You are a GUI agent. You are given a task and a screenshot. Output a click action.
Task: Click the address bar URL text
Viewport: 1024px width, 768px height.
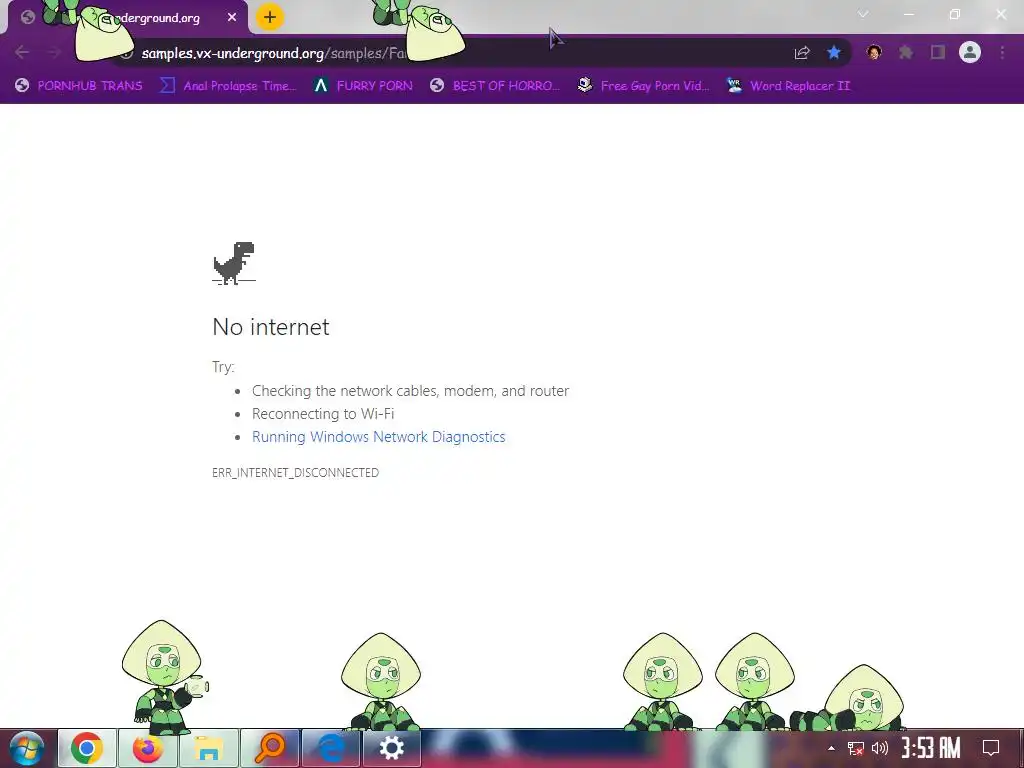click(x=274, y=53)
